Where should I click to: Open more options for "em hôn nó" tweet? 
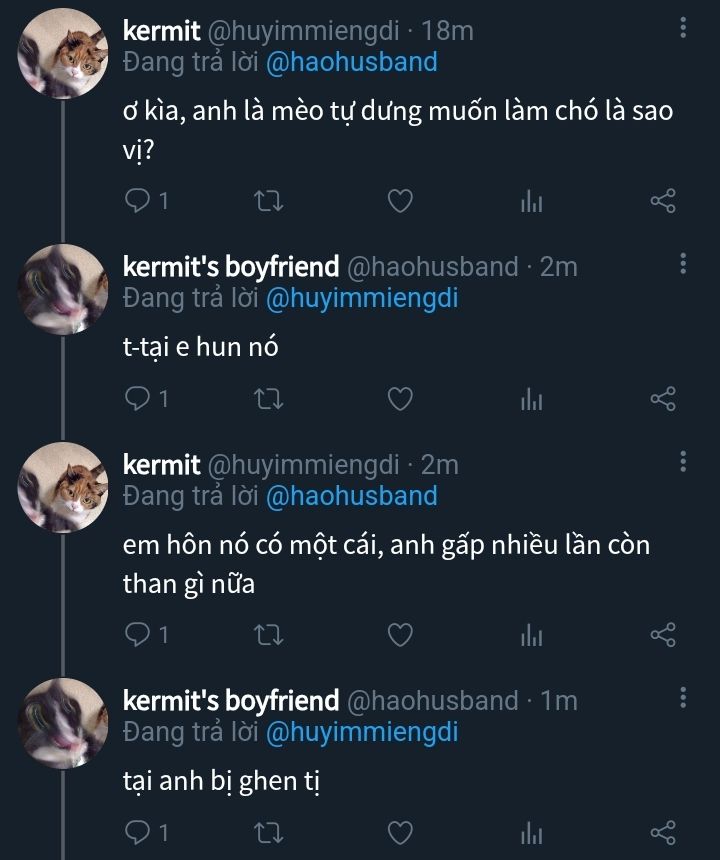point(683,462)
